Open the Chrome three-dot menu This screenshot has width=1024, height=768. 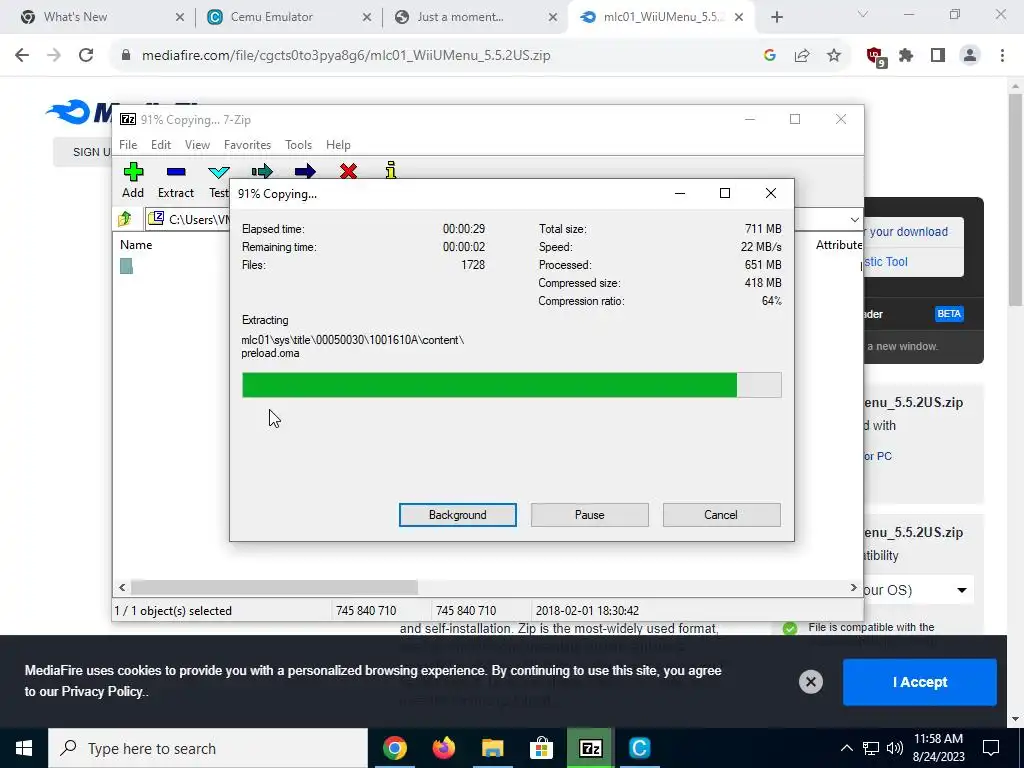pyautogui.click(x=1002, y=56)
